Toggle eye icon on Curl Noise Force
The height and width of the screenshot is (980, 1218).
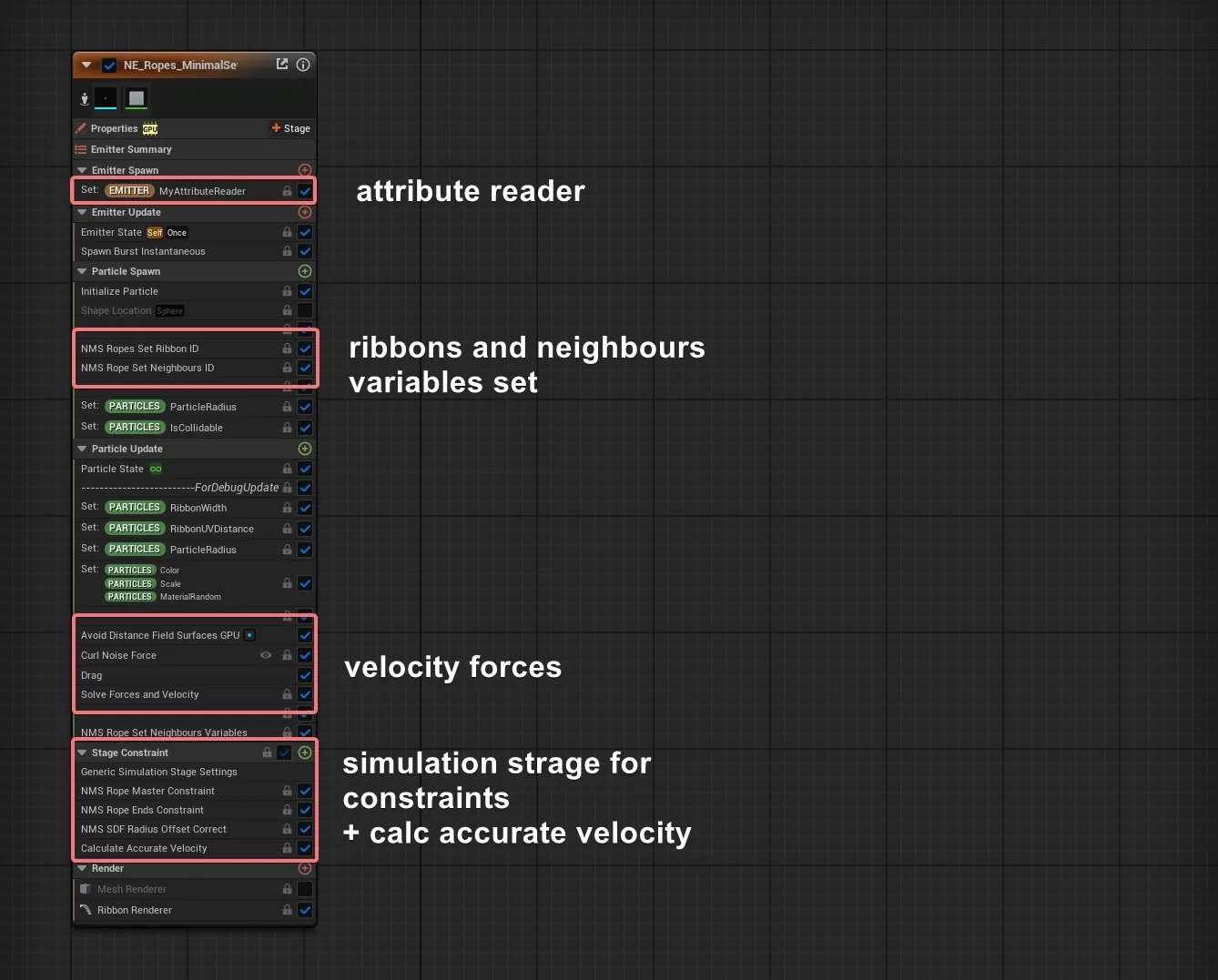tap(266, 655)
